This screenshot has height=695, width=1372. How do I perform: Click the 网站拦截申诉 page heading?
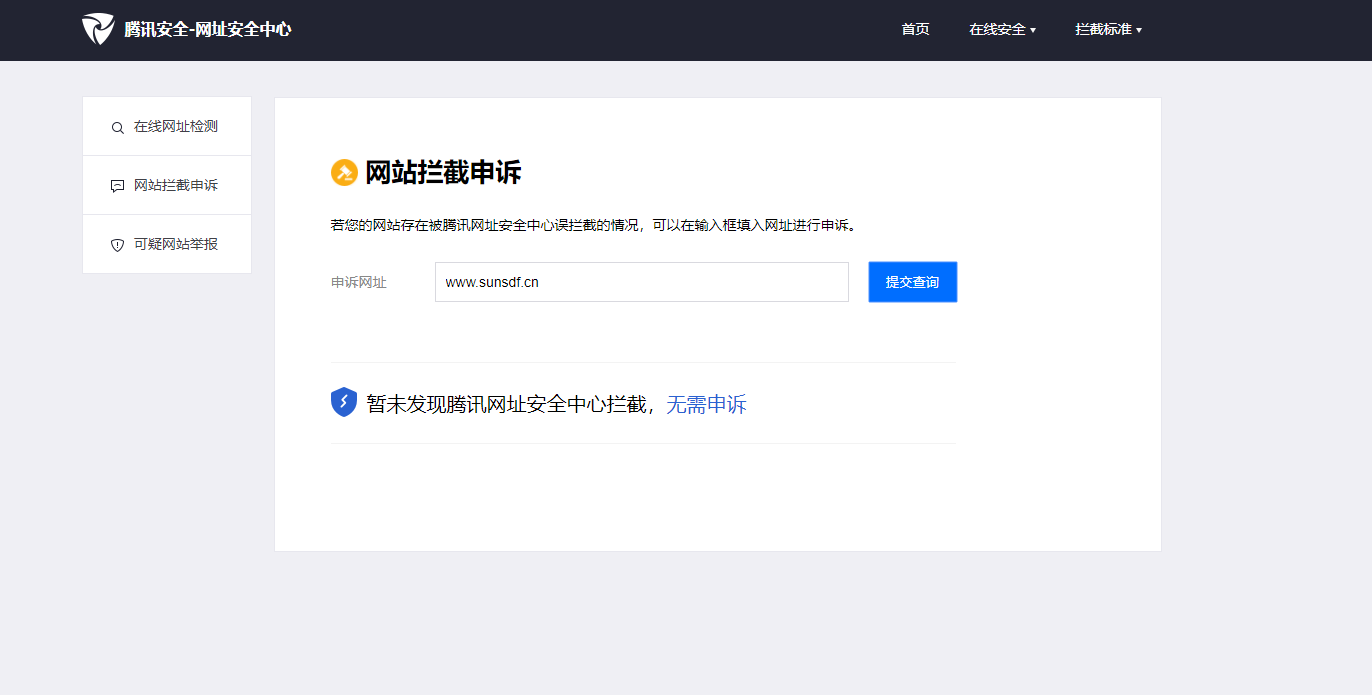pos(443,172)
